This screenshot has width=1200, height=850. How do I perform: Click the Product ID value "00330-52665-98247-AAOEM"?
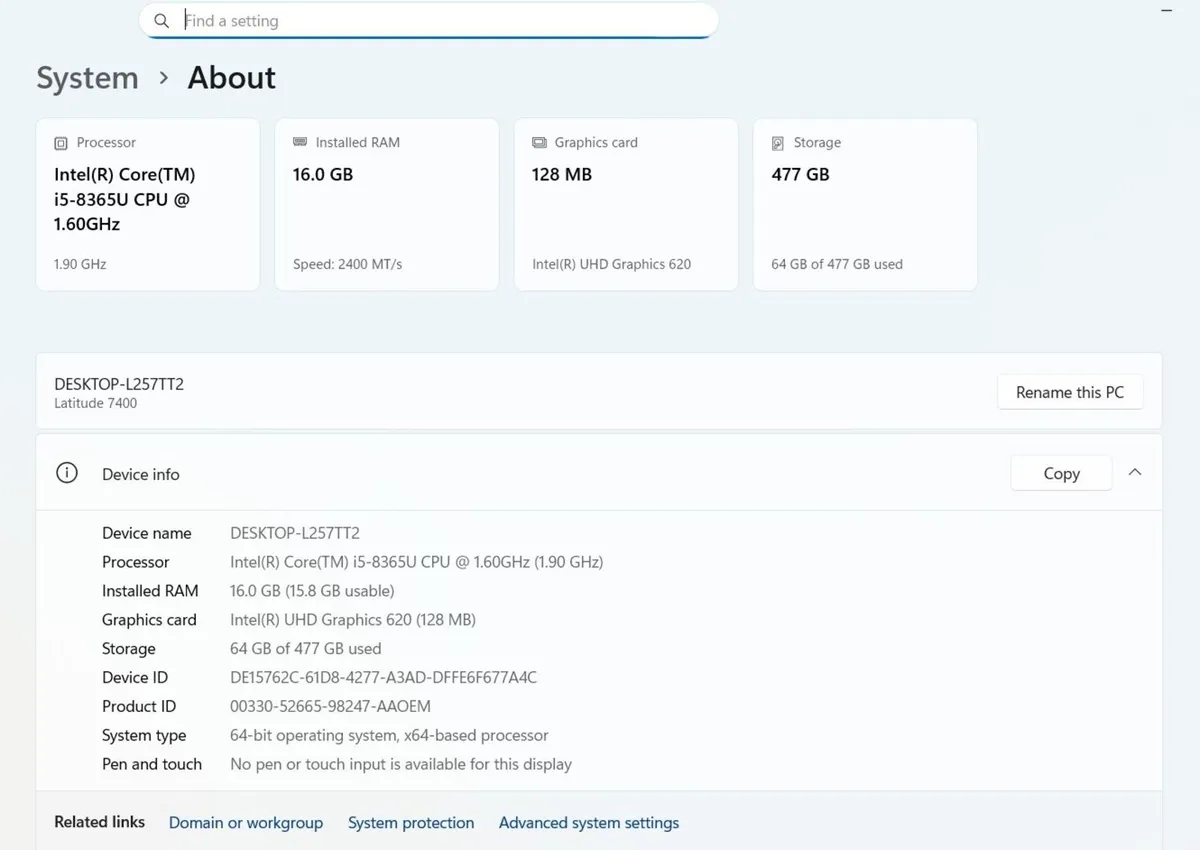pyautogui.click(x=331, y=706)
